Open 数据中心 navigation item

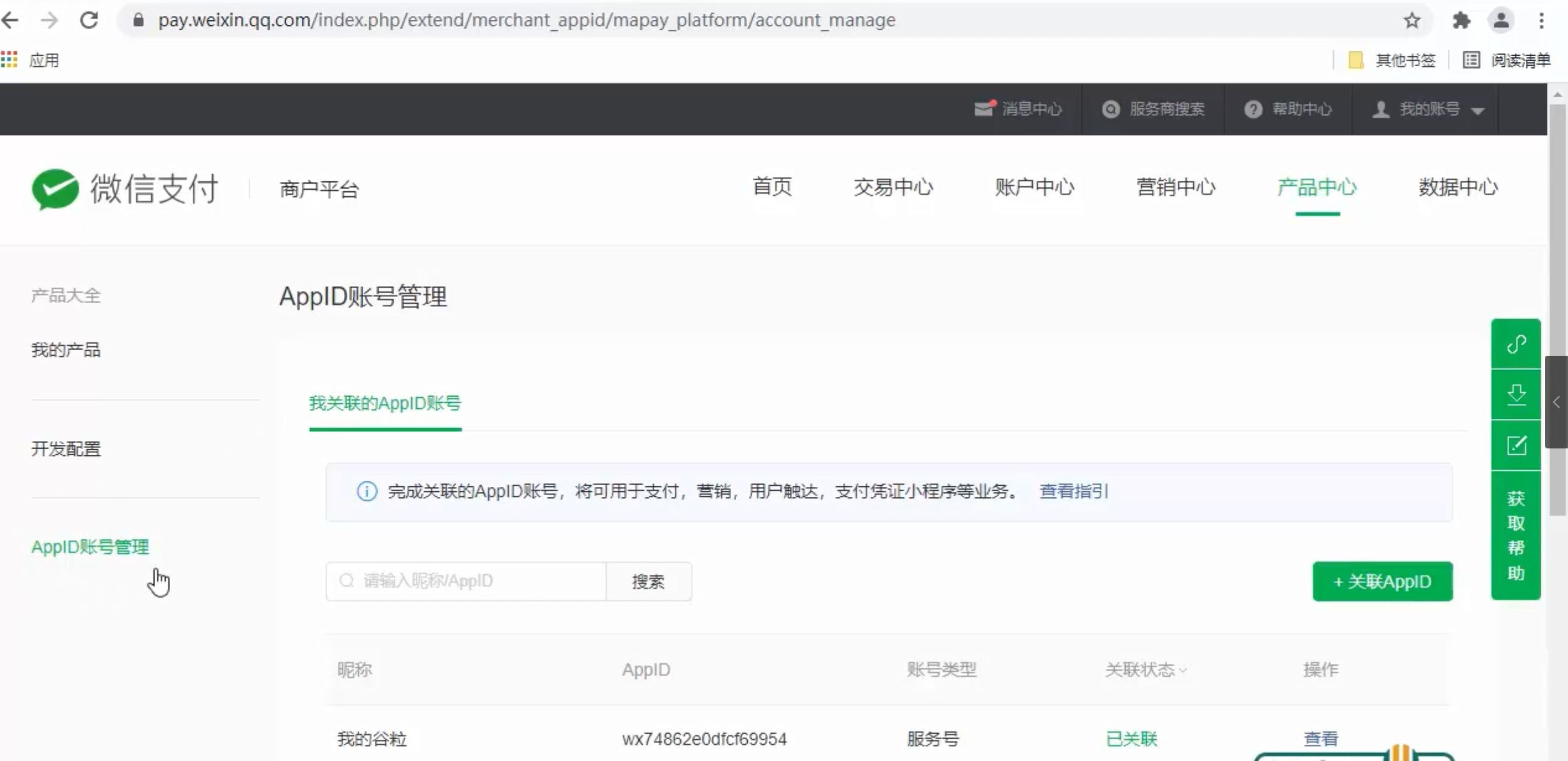click(1458, 186)
